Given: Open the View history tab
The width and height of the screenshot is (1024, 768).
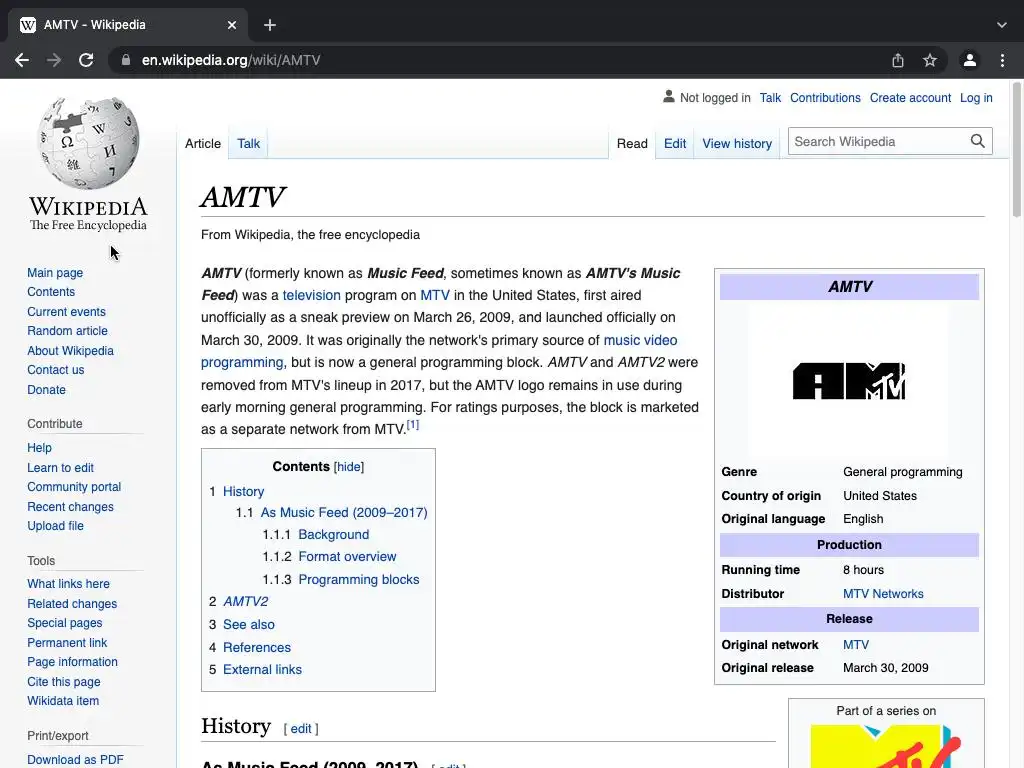Looking at the screenshot, I should (737, 144).
